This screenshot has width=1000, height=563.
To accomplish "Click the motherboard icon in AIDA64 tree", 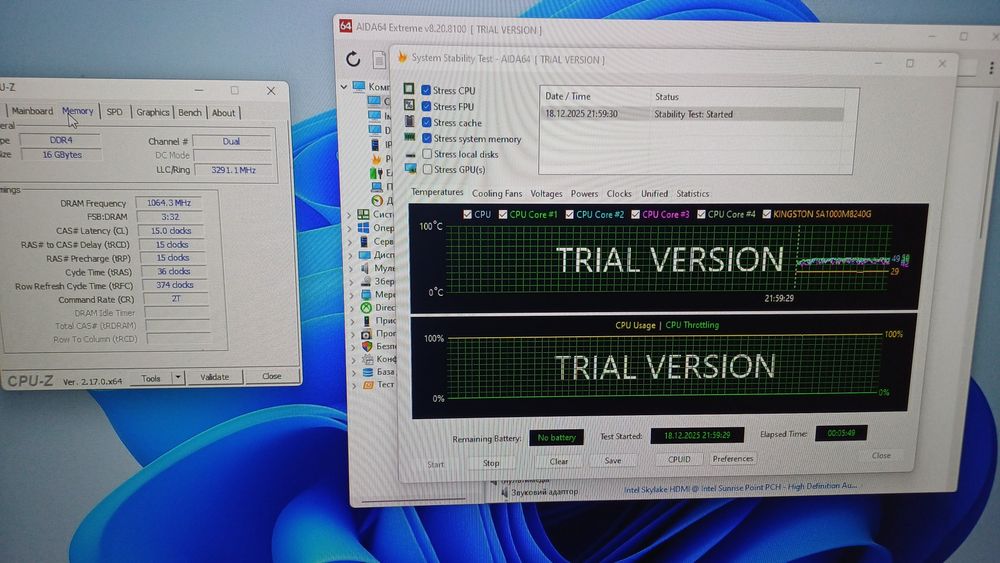I will coord(363,214).
